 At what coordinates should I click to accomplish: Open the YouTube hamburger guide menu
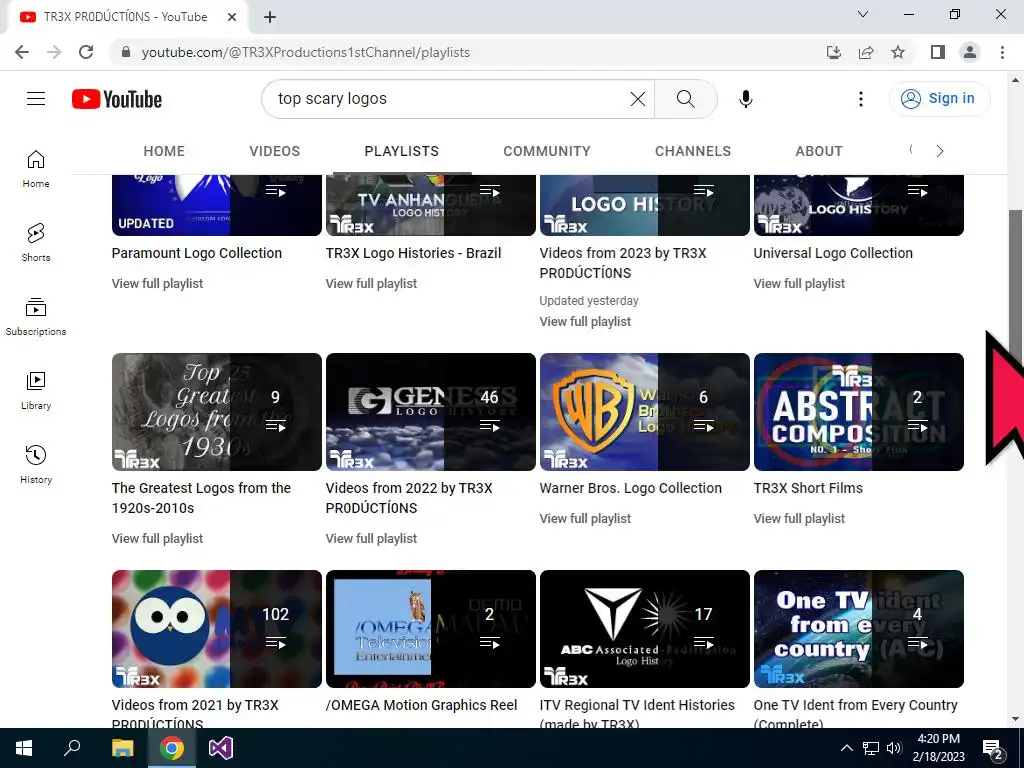pyautogui.click(x=36, y=99)
